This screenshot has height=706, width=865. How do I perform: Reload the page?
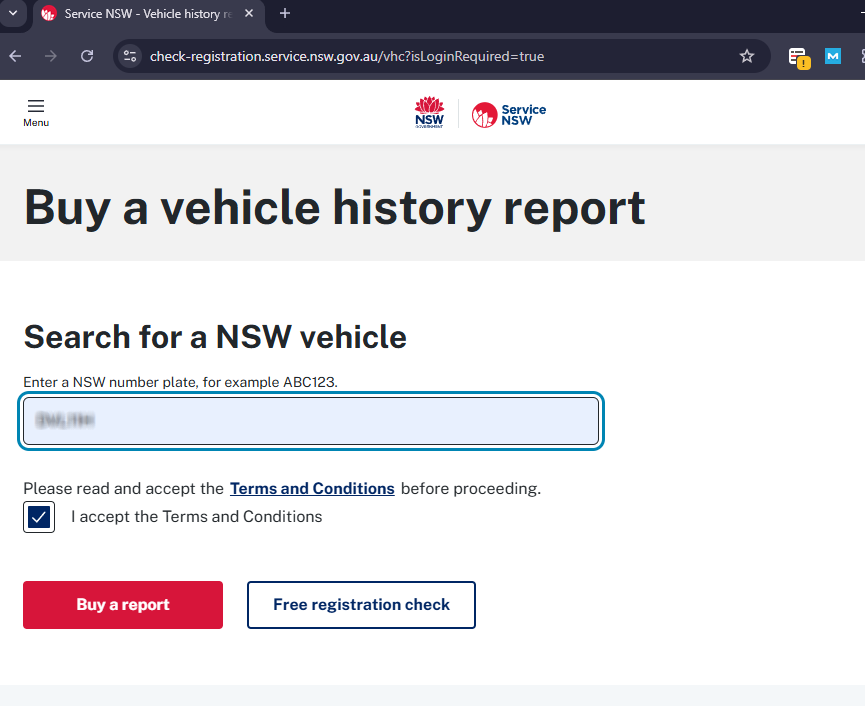pos(87,56)
